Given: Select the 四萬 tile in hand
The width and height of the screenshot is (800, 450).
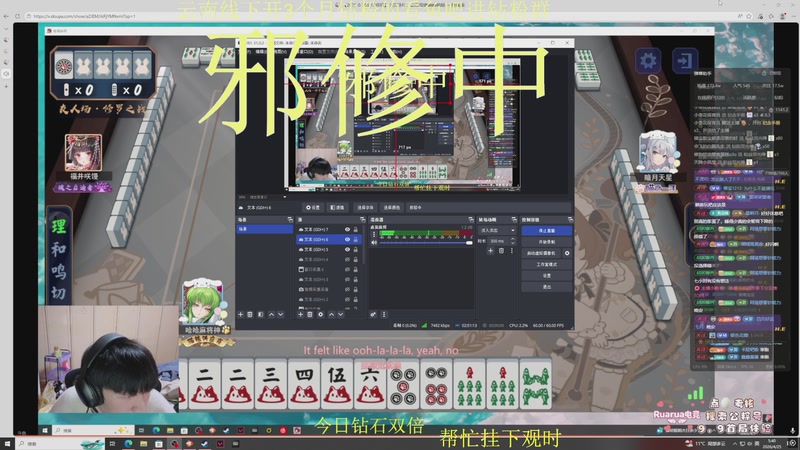Looking at the screenshot, I should pyautogui.click(x=304, y=383).
